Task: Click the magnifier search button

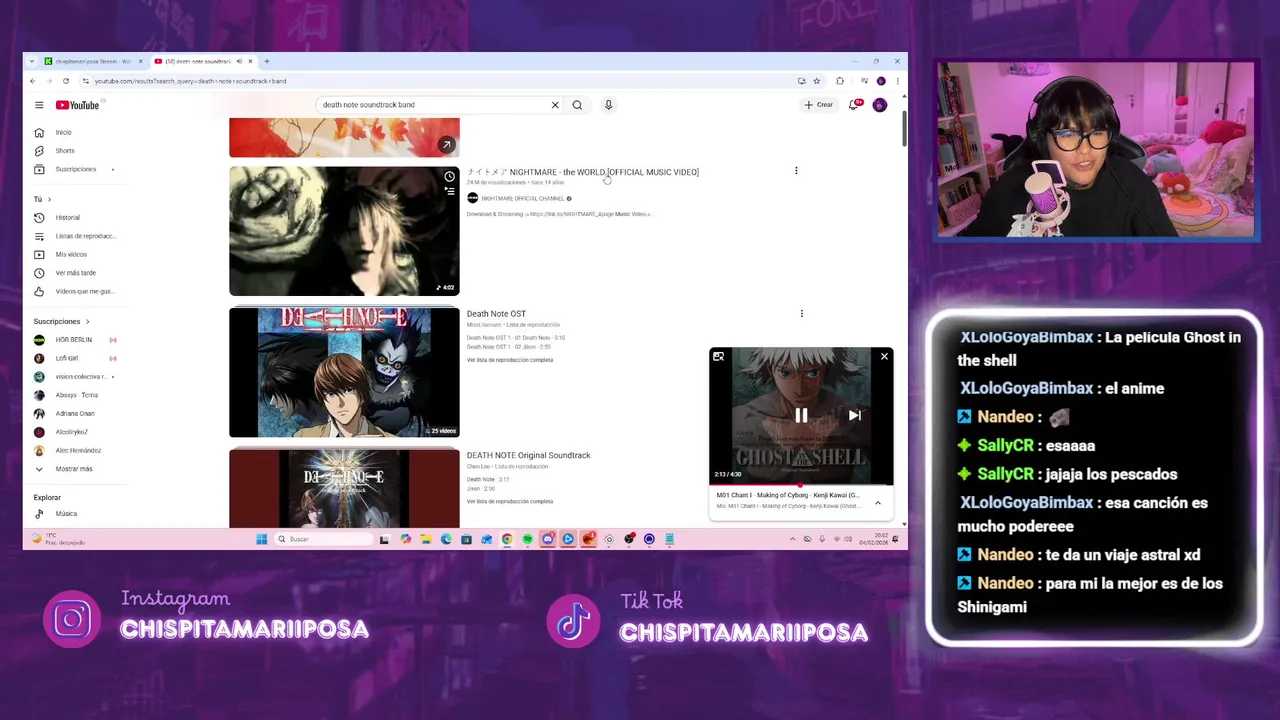Action: tap(577, 105)
